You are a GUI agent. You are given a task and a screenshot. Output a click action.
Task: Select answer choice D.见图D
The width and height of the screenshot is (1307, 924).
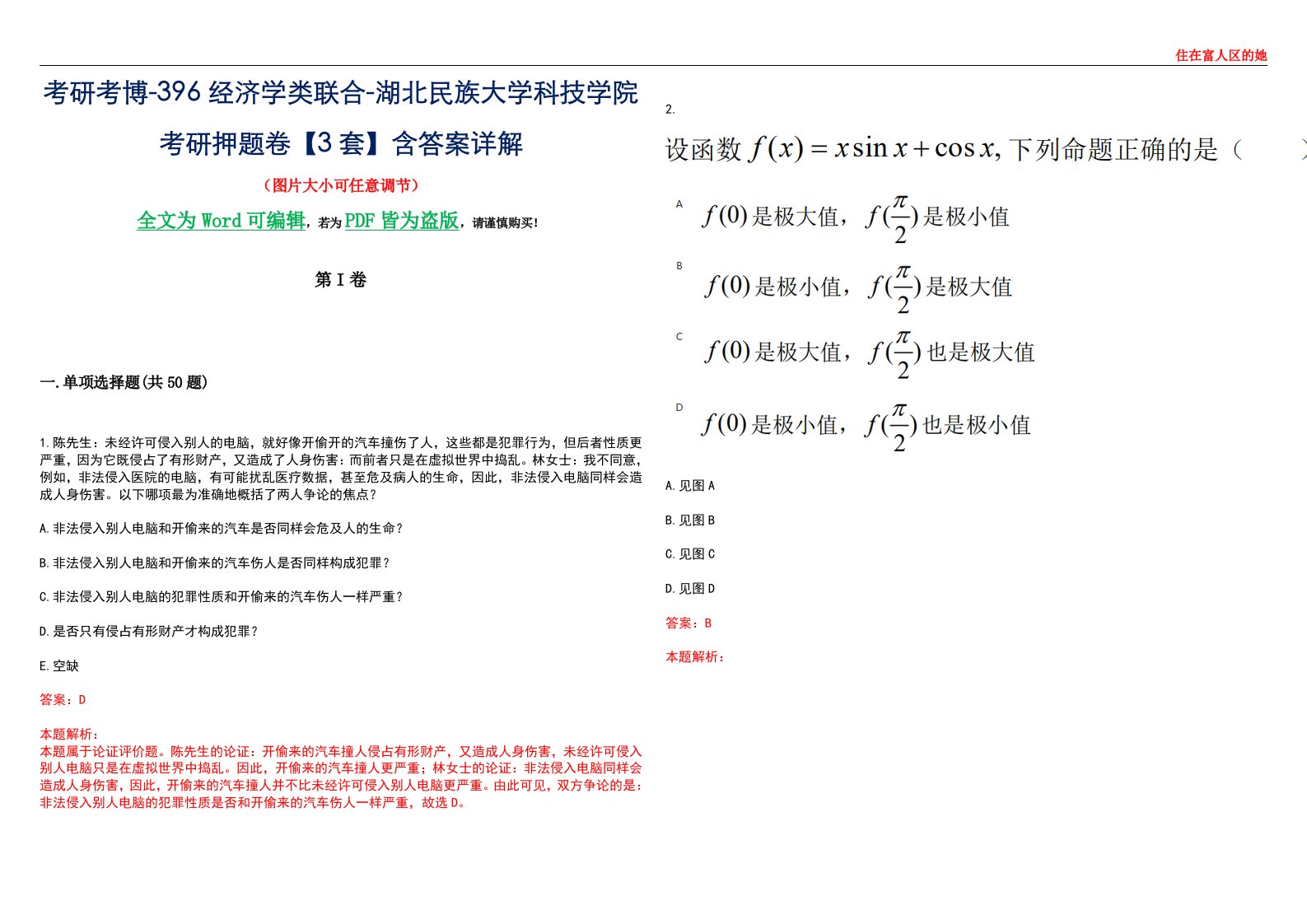coord(690,589)
